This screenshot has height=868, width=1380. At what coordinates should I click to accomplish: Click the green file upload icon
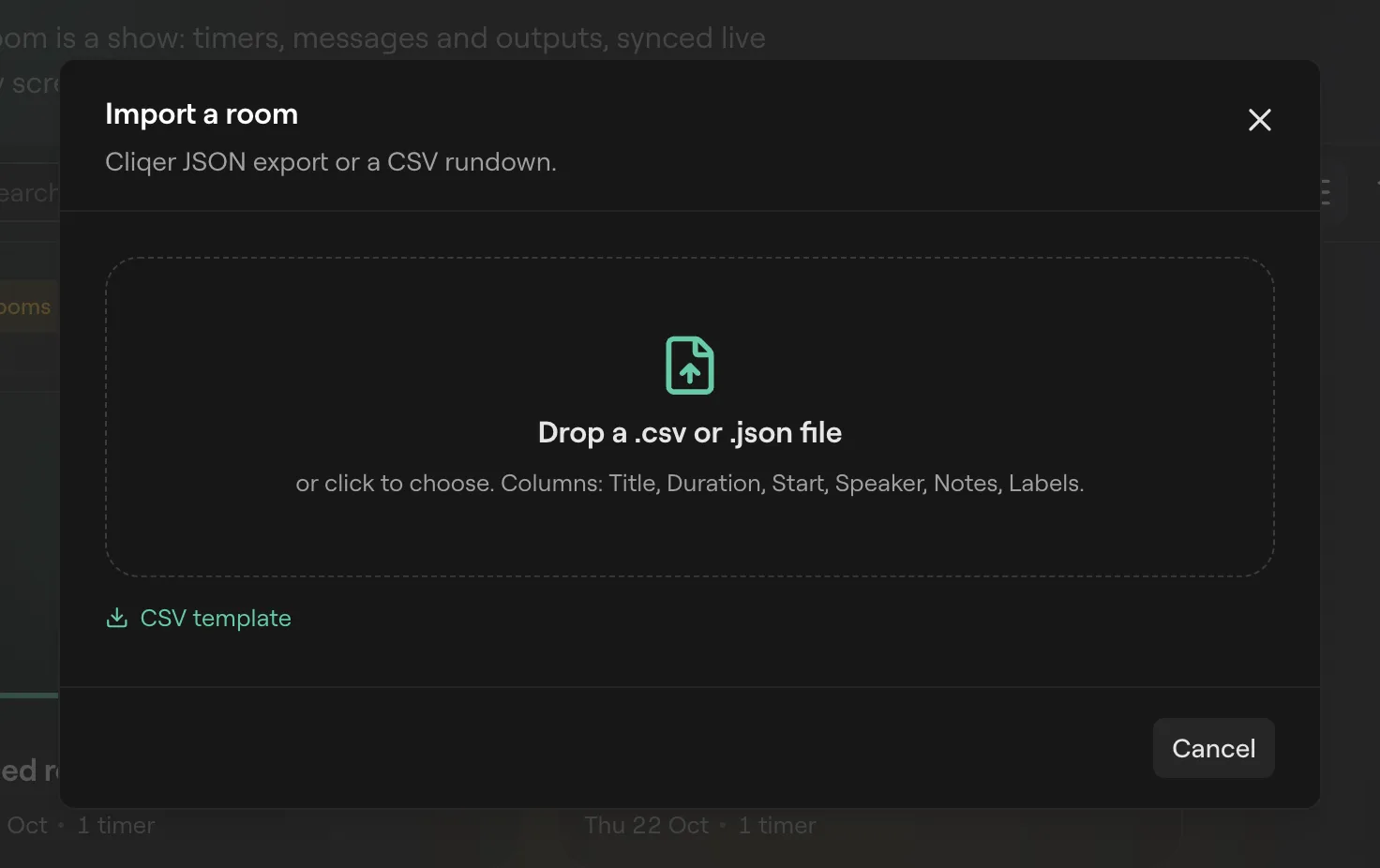690,366
